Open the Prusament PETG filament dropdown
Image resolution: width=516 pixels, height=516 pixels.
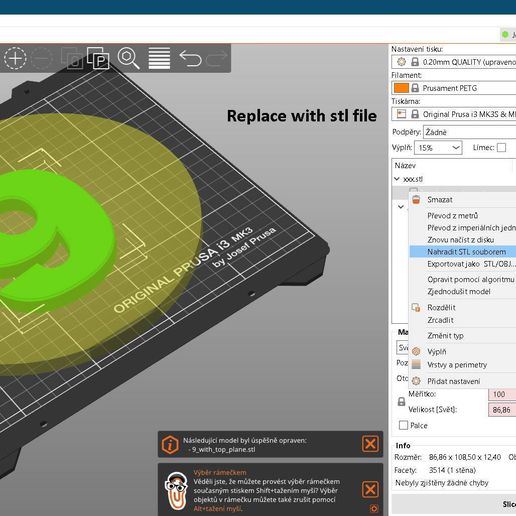pyautogui.click(x=453, y=88)
